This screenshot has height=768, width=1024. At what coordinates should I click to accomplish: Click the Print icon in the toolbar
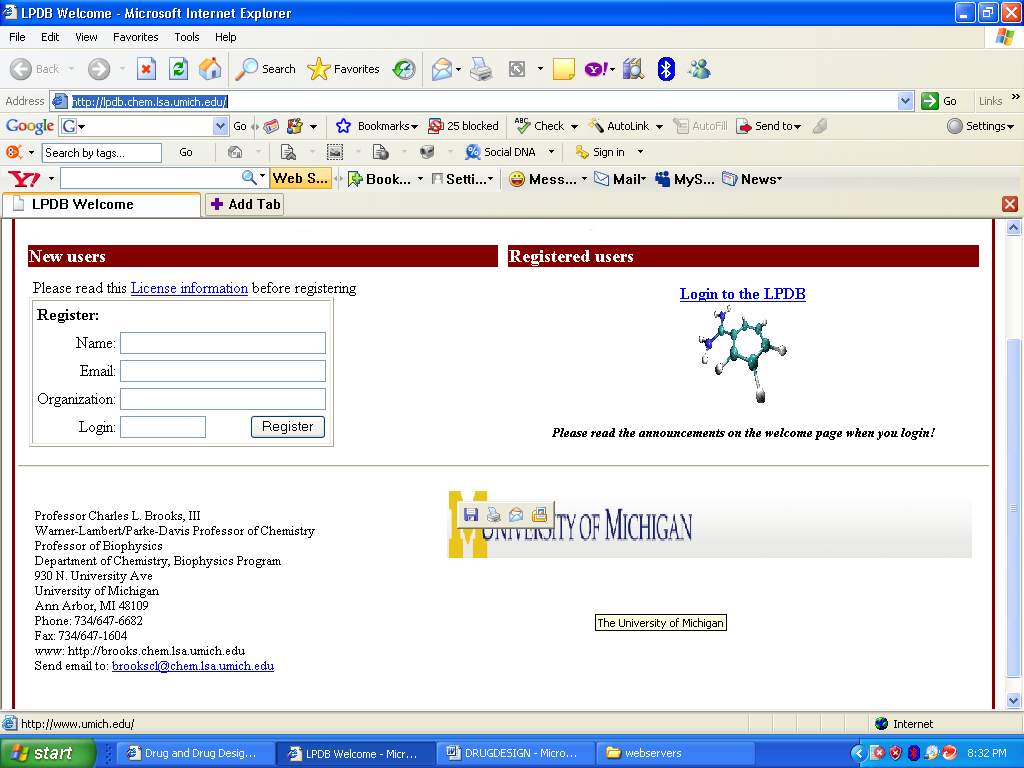coord(481,69)
